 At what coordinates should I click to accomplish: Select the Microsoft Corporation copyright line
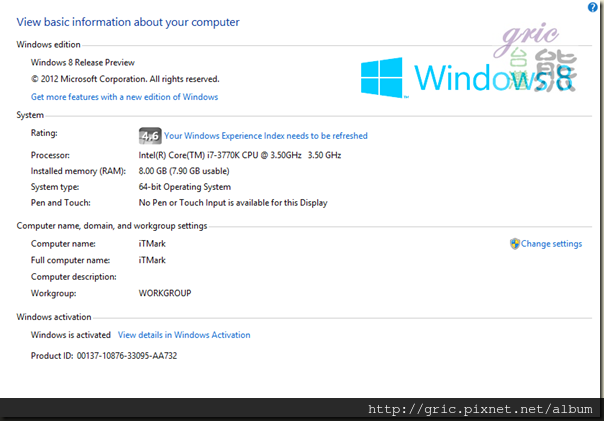(x=125, y=79)
